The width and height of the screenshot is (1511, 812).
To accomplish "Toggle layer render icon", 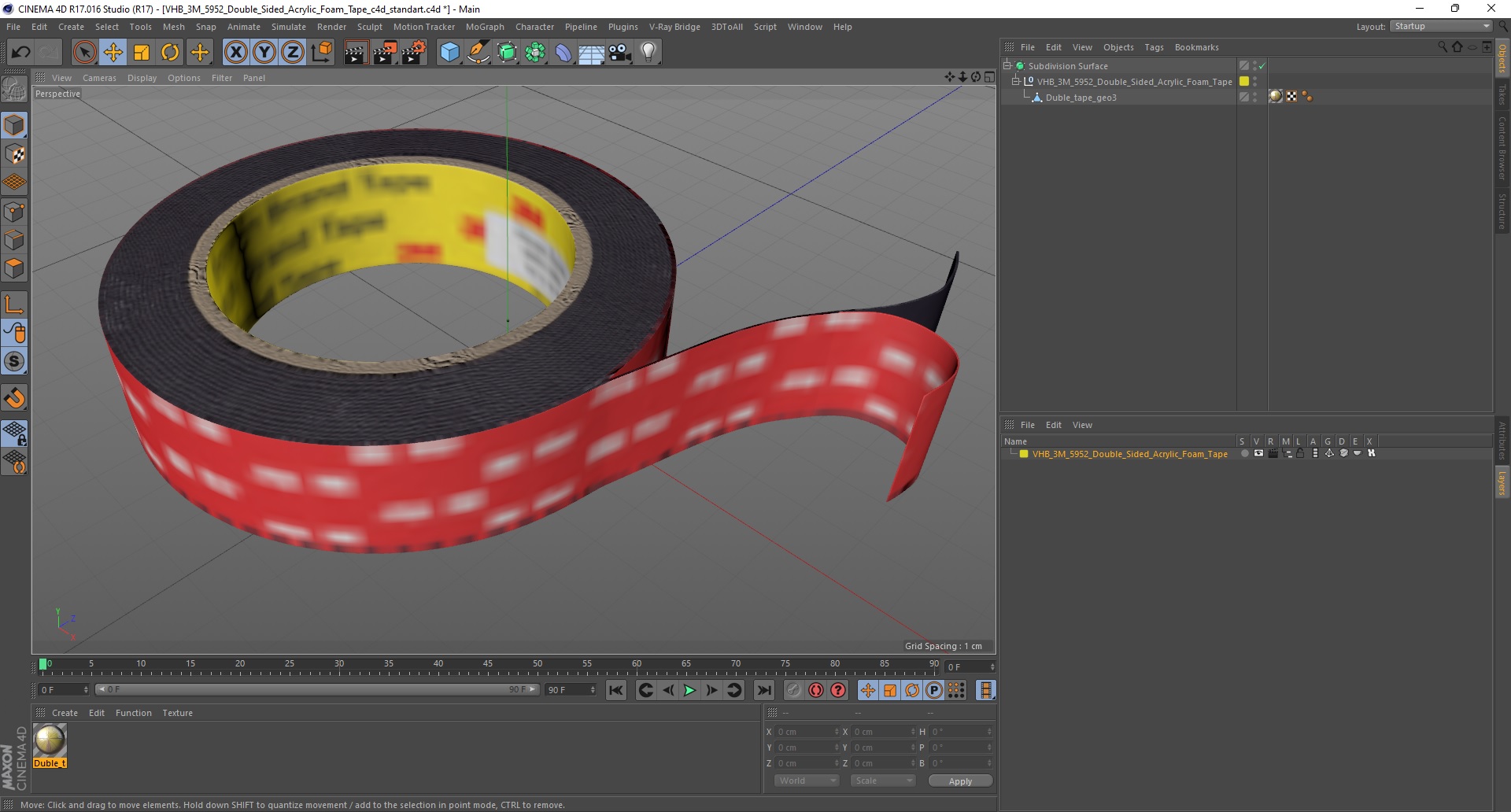I will coord(1273,453).
